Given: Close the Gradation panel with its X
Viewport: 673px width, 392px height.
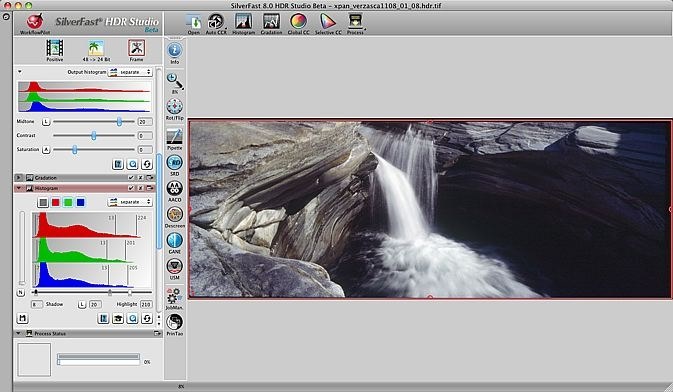Looking at the screenshot, I should [x=141, y=178].
